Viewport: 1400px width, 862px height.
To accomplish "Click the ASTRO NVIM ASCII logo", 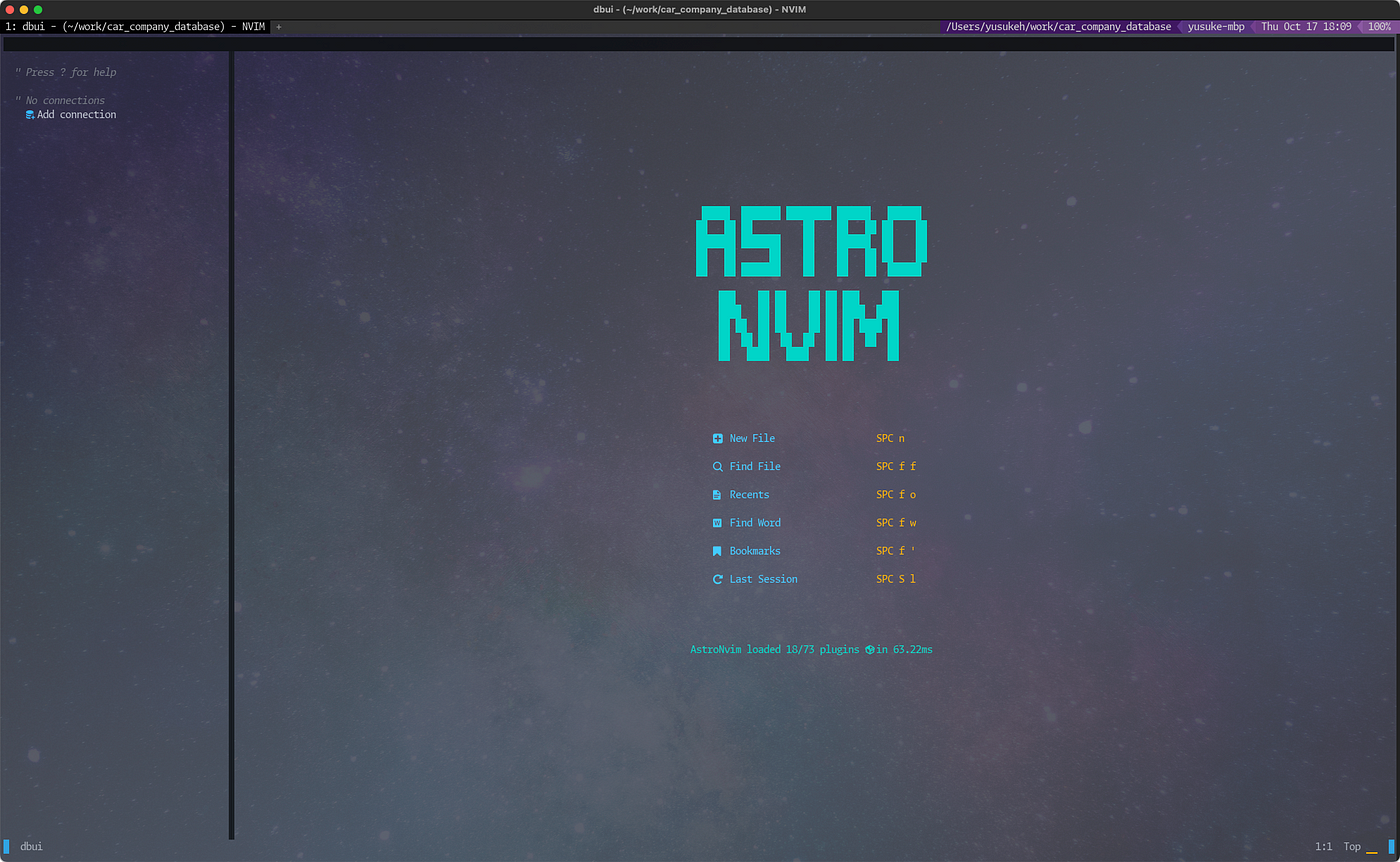I will (x=811, y=283).
